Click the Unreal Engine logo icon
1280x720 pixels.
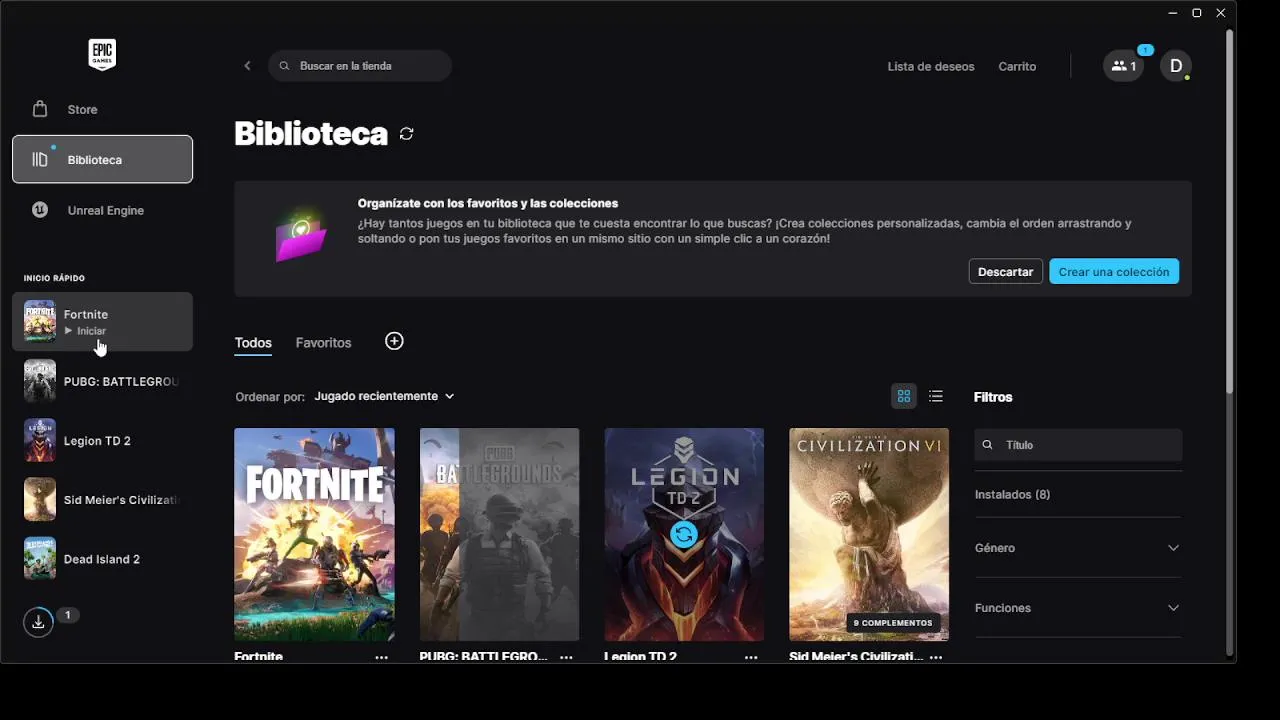coord(39,210)
